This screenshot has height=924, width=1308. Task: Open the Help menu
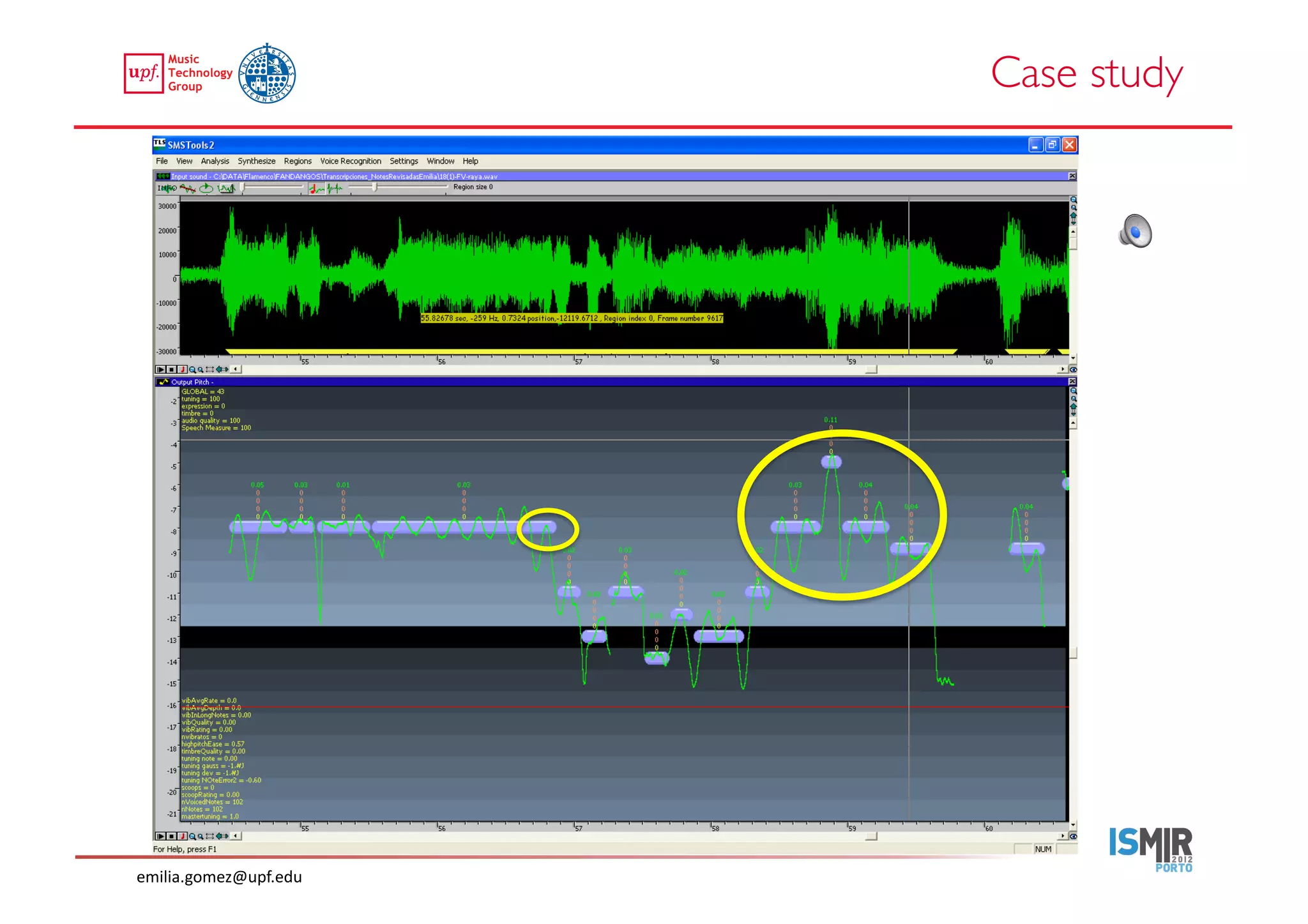(470, 161)
